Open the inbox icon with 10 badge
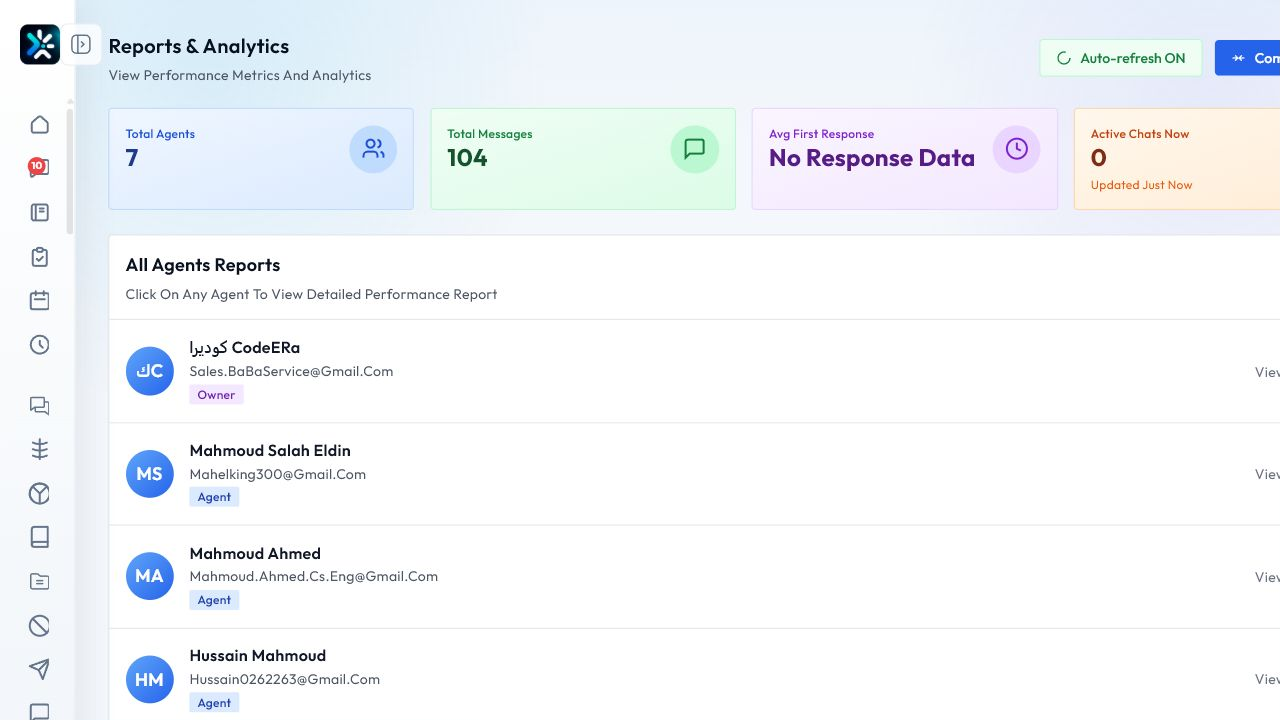The height and width of the screenshot is (720, 1280). pos(39,168)
